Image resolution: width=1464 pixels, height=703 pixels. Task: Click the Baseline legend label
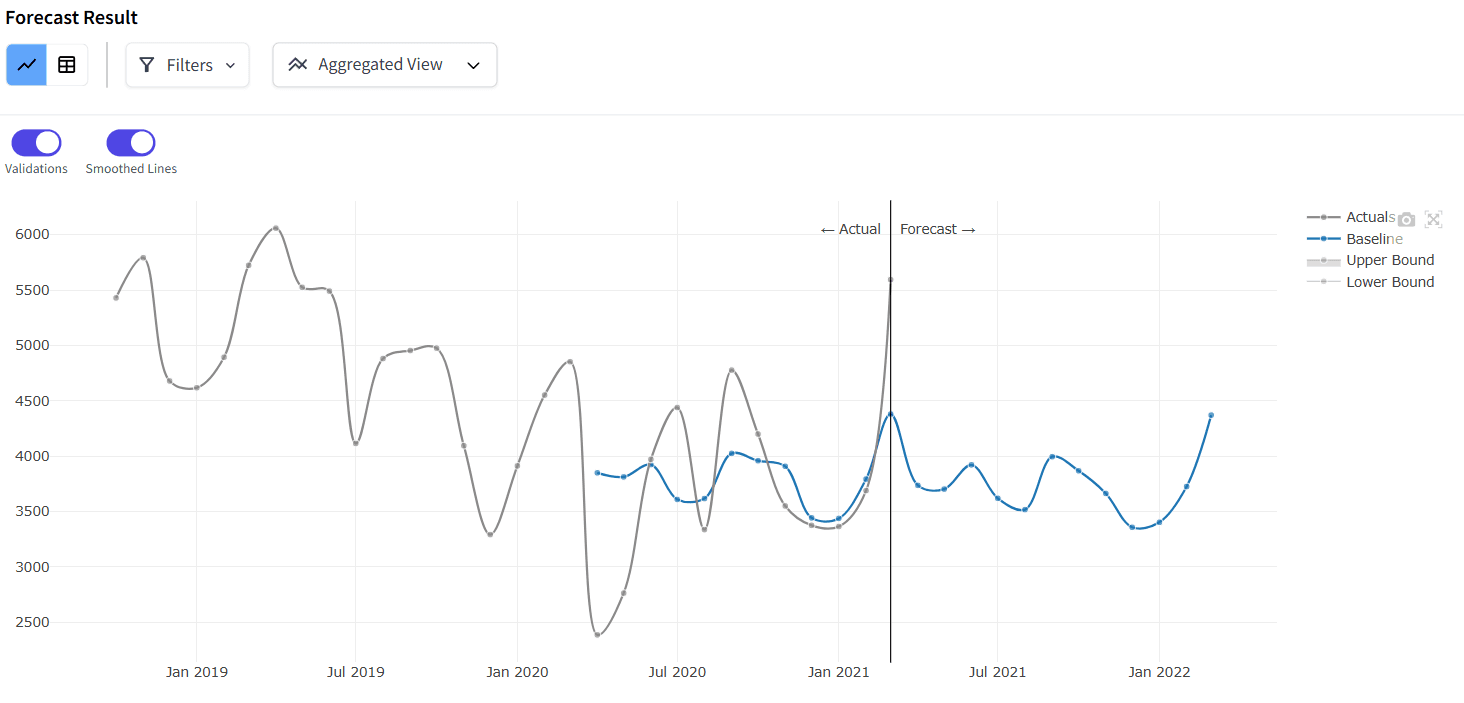pos(1374,239)
